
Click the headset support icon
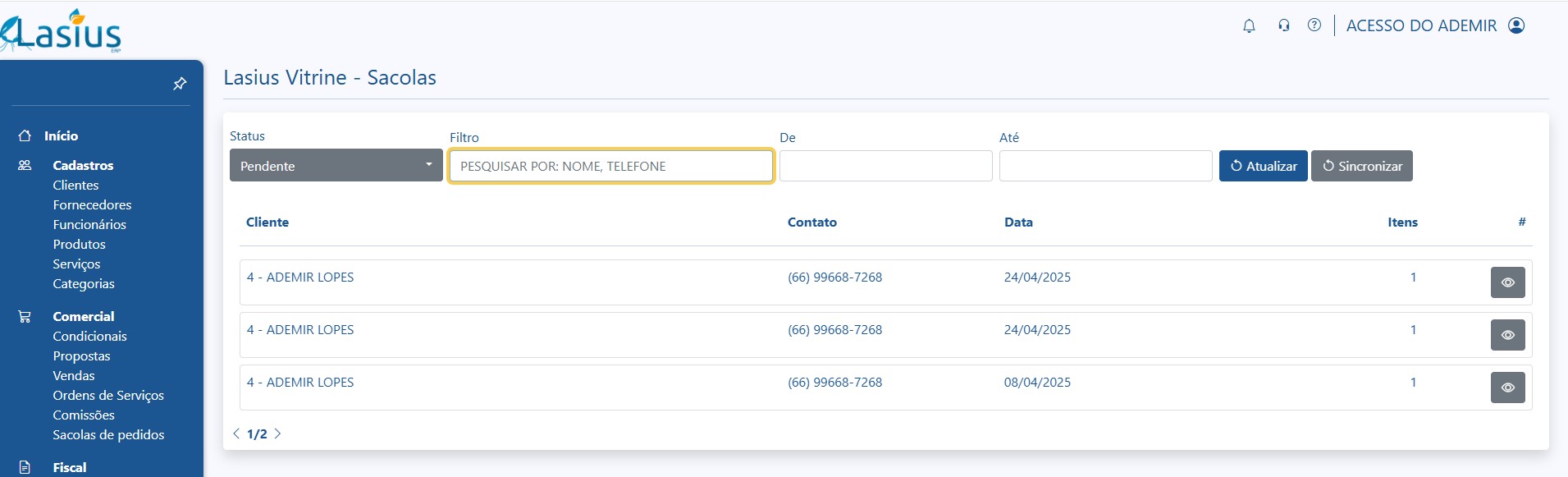[1283, 25]
